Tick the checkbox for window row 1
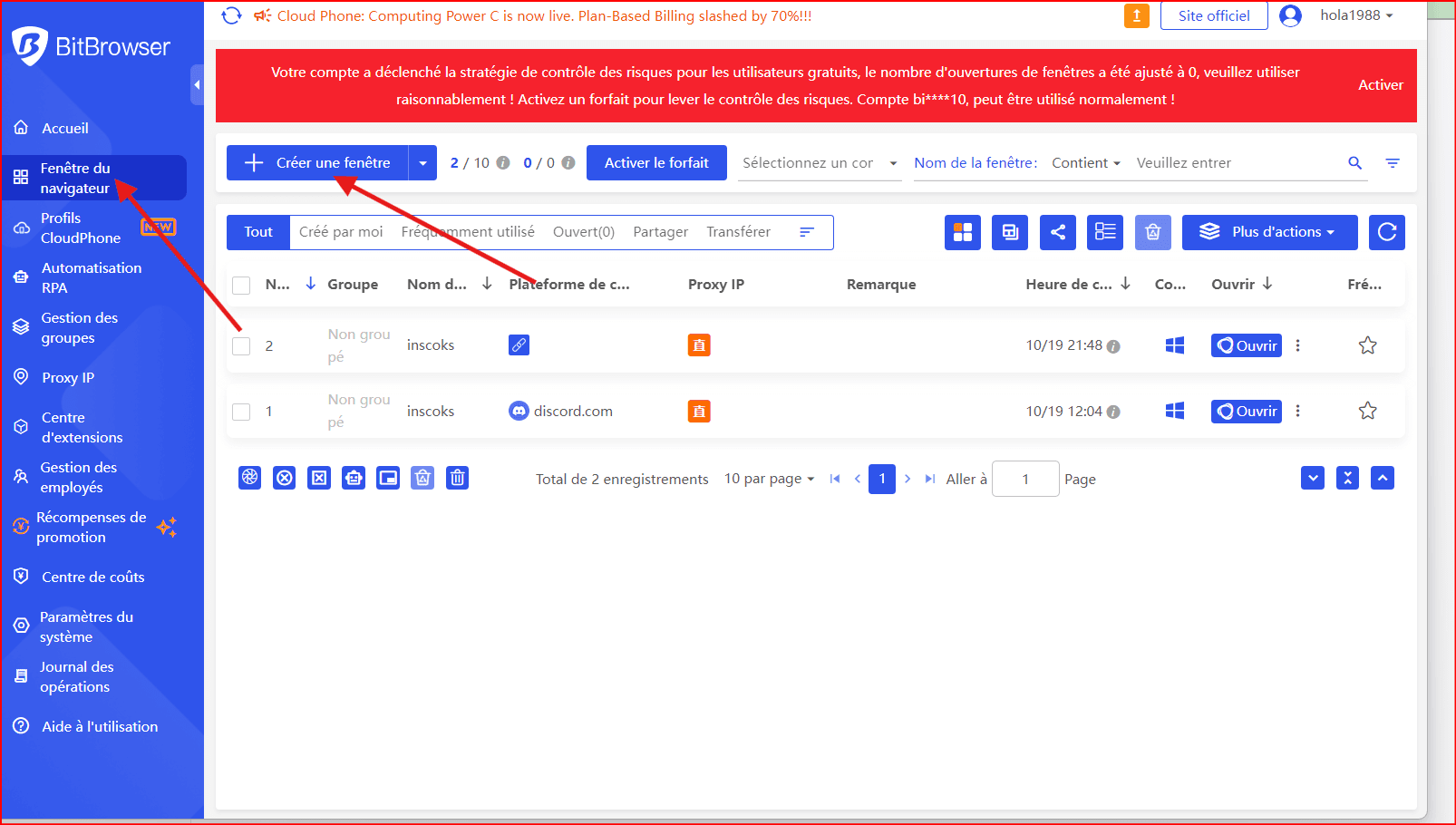This screenshot has height=825, width=1456. click(x=241, y=412)
